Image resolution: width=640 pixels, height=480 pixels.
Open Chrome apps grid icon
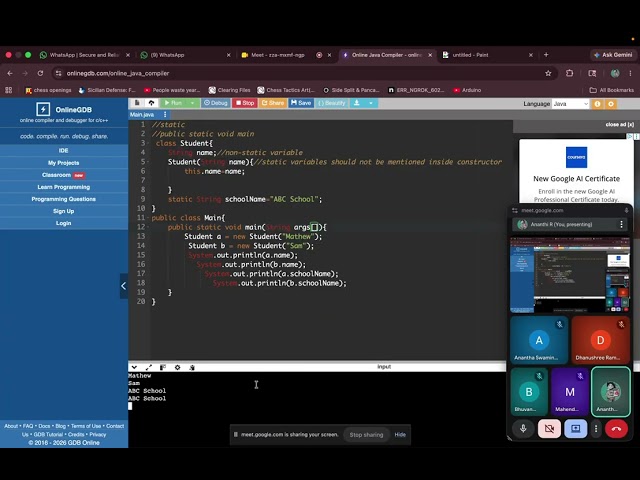point(9,90)
